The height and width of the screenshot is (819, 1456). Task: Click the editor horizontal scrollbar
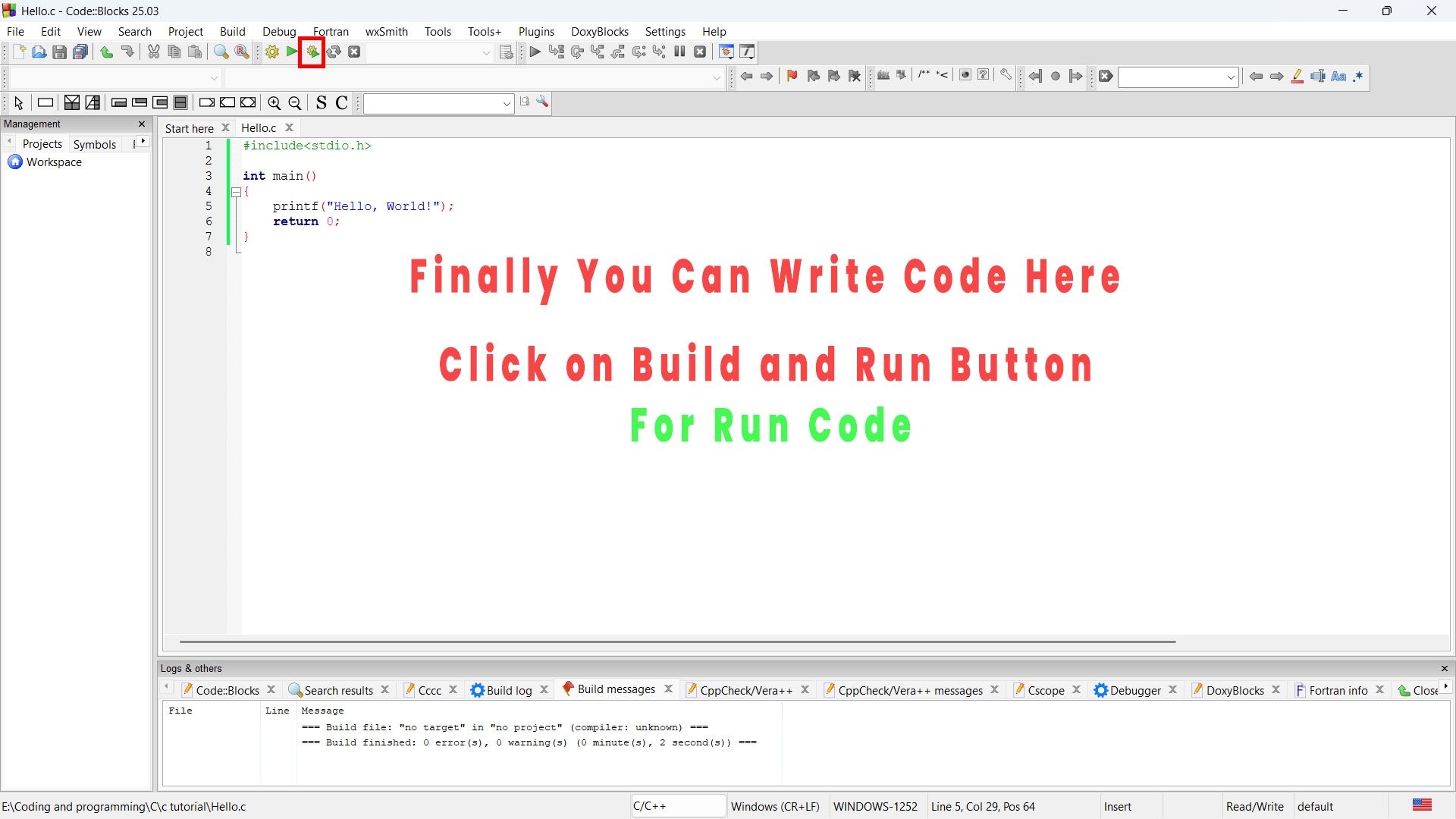click(676, 642)
